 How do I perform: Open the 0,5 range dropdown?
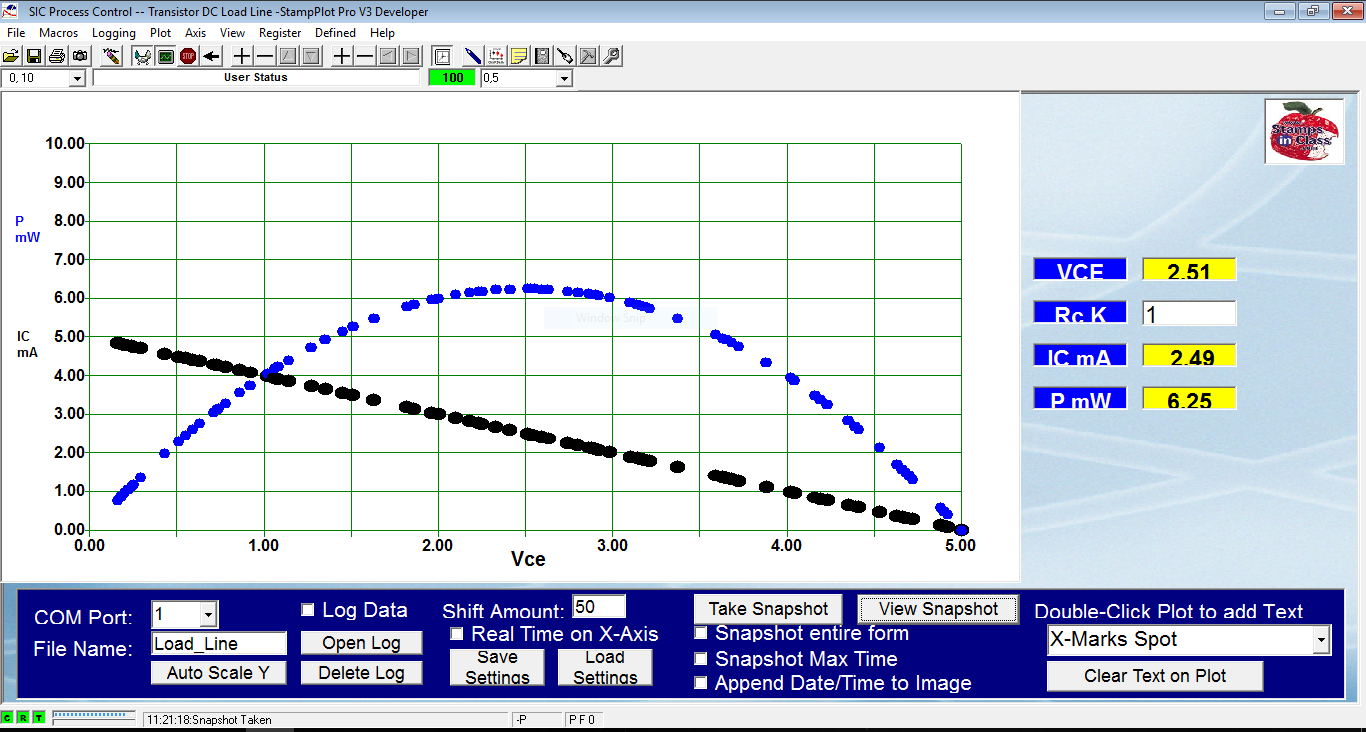point(564,78)
